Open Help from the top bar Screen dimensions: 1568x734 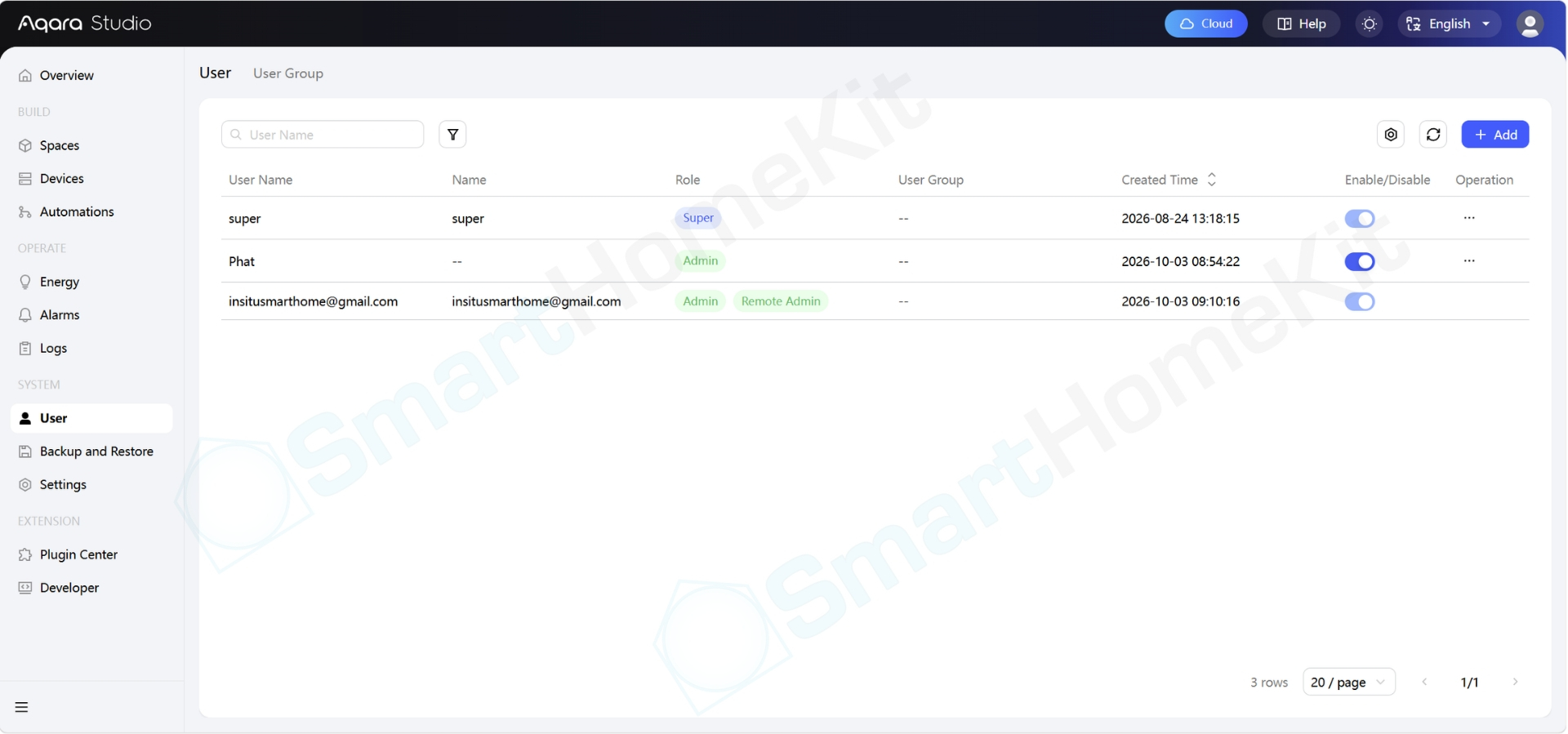(x=1301, y=24)
